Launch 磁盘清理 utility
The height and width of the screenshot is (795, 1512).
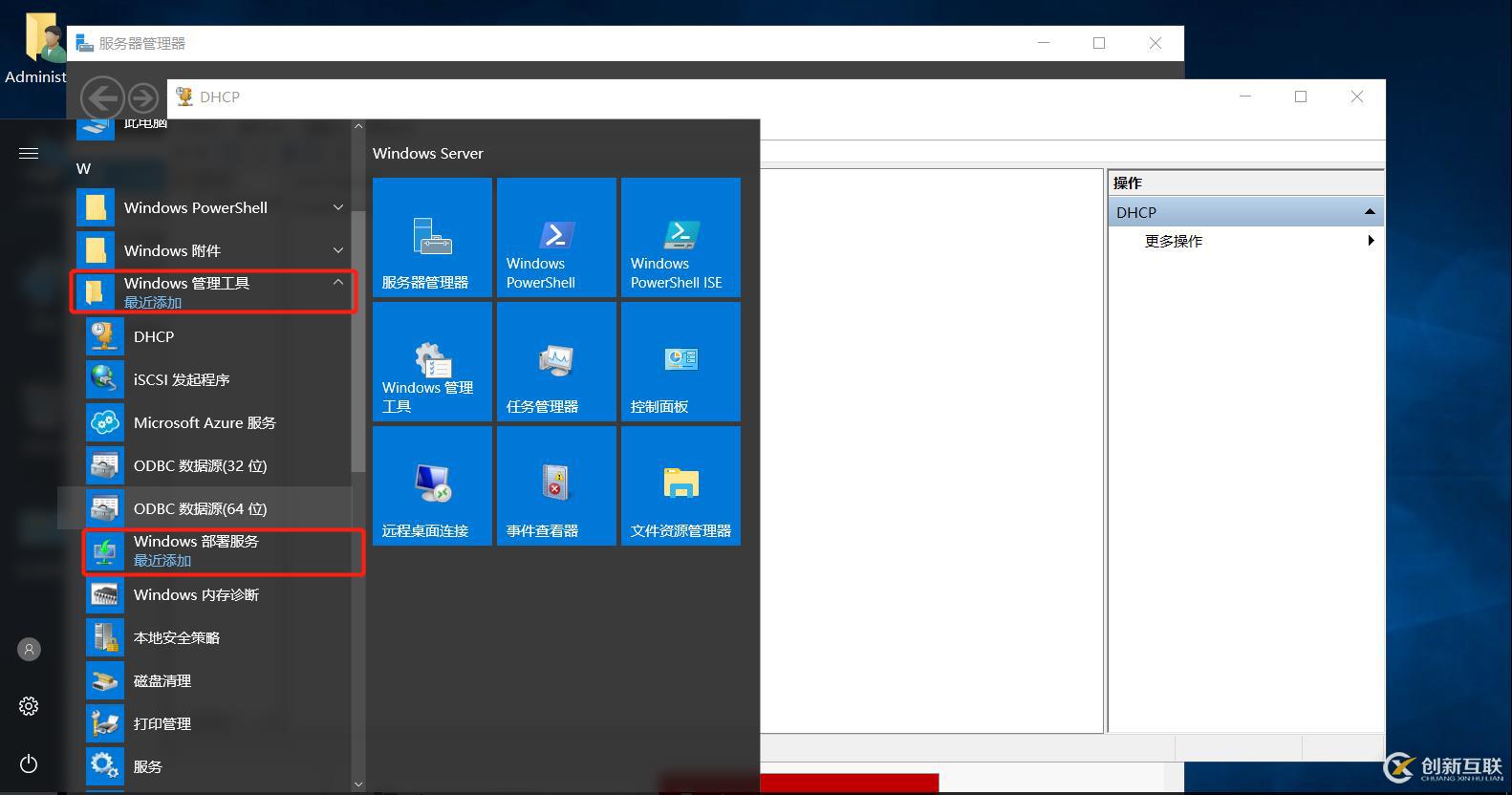click(x=214, y=680)
